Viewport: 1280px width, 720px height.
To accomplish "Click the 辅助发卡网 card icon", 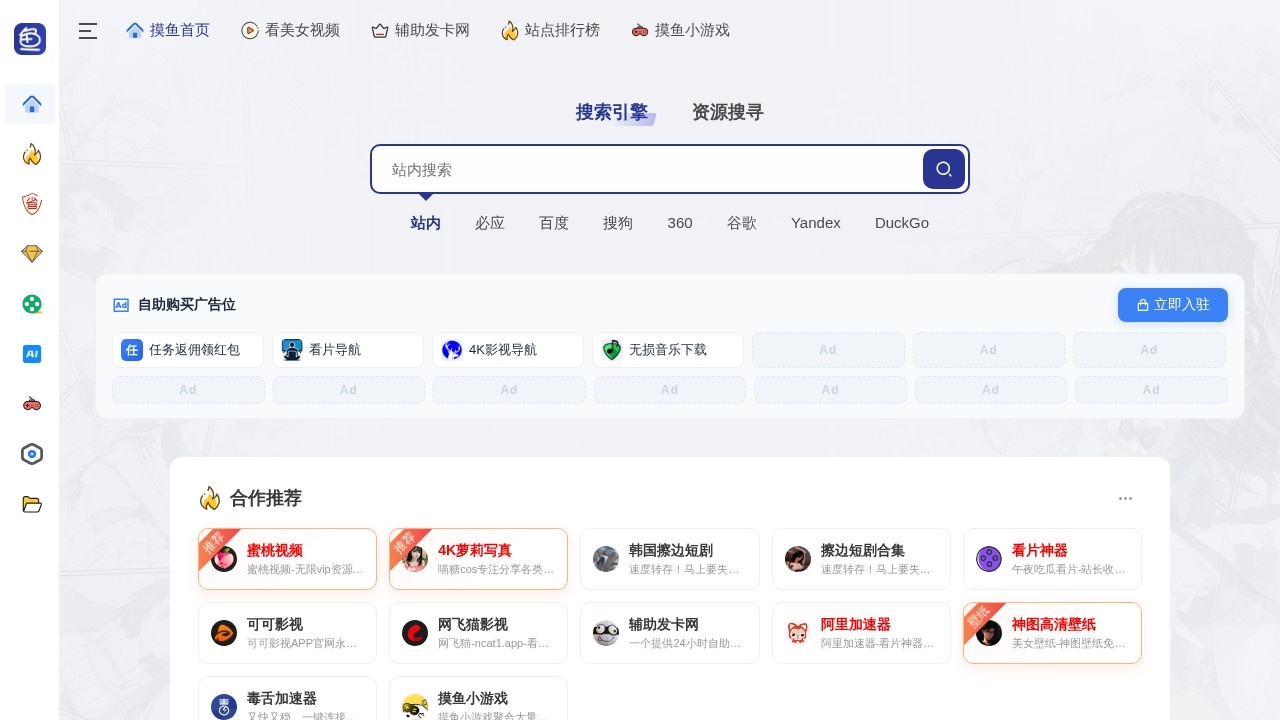I will (606, 633).
